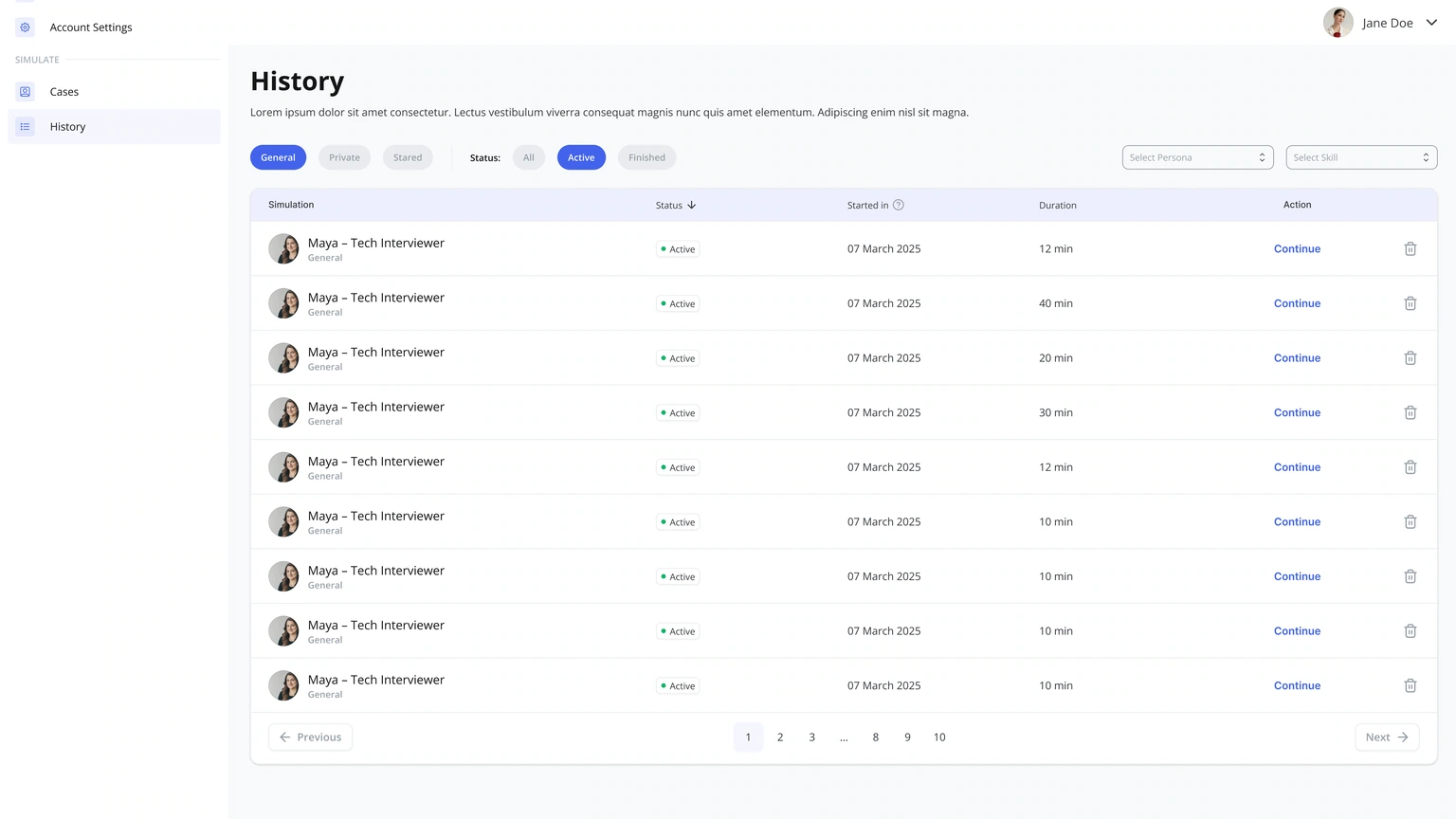Screen dimensions: 1456x819
Task: Go to page 3
Action: (811, 737)
